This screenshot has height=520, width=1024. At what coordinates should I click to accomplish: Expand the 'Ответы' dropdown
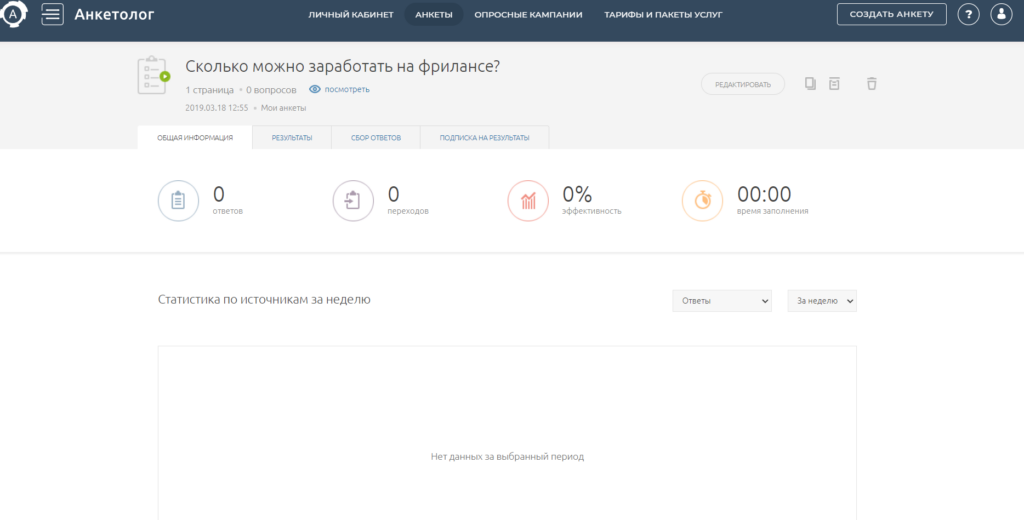[x=721, y=301]
